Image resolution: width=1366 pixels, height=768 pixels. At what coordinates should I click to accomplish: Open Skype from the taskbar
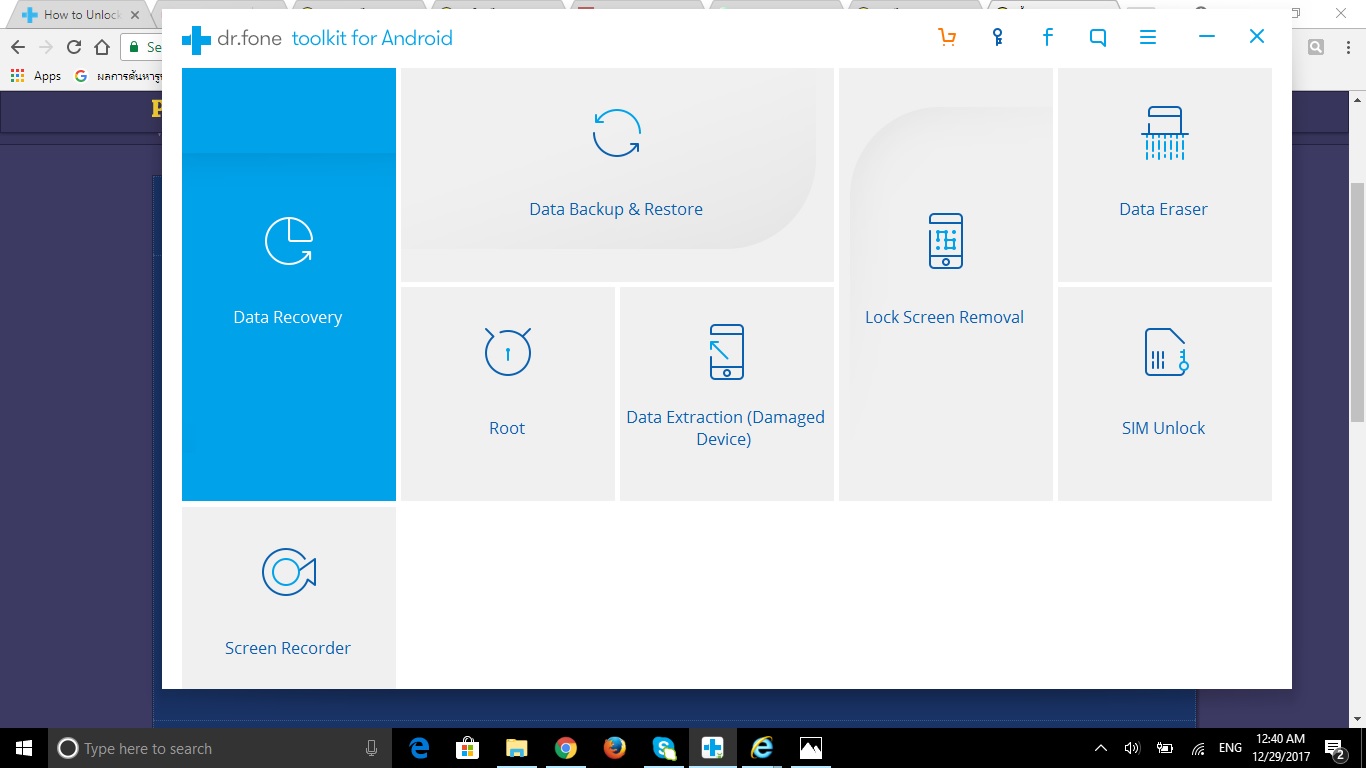663,748
